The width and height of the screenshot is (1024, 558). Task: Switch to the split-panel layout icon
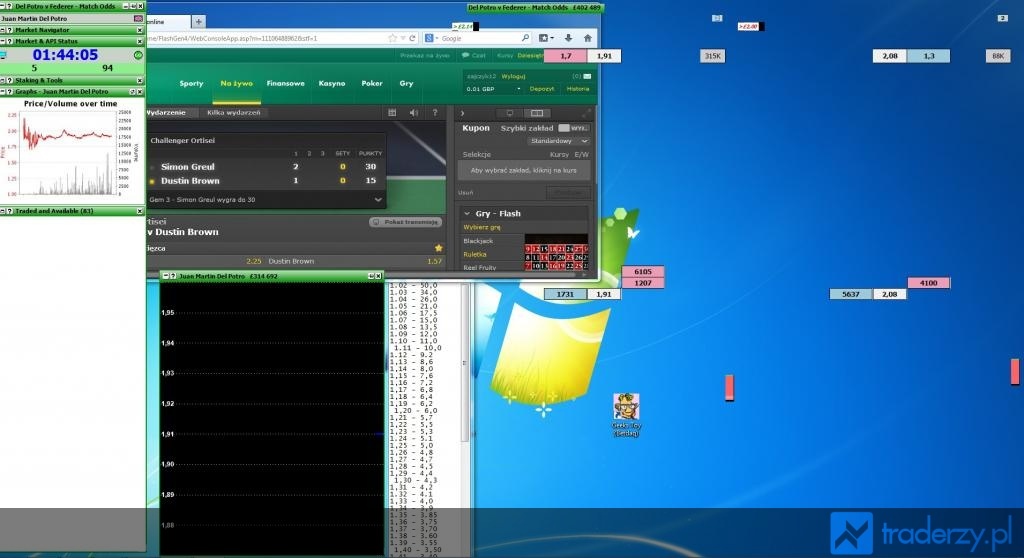coord(537,113)
